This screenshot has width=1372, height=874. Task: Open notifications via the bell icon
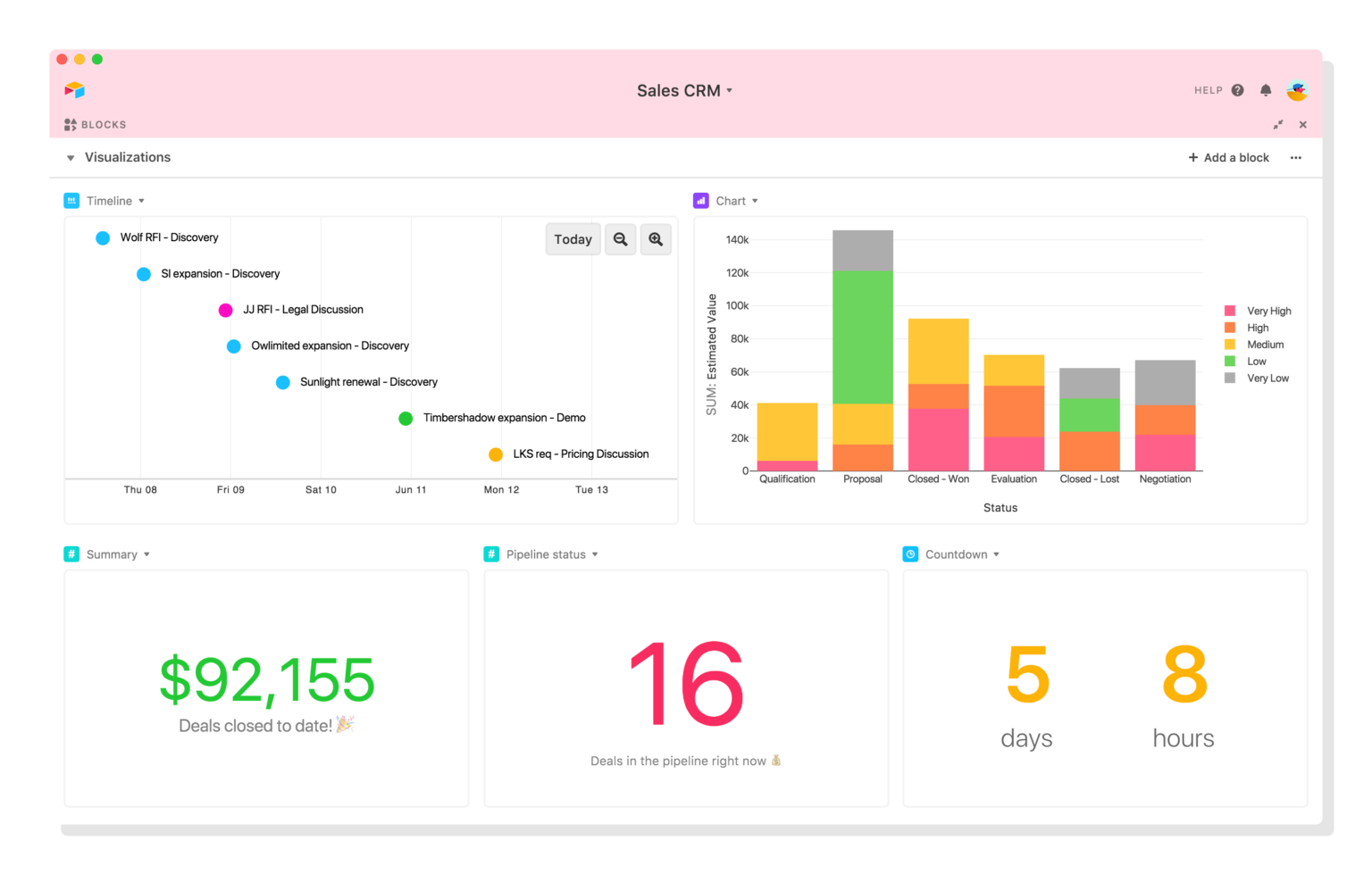click(x=1266, y=89)
